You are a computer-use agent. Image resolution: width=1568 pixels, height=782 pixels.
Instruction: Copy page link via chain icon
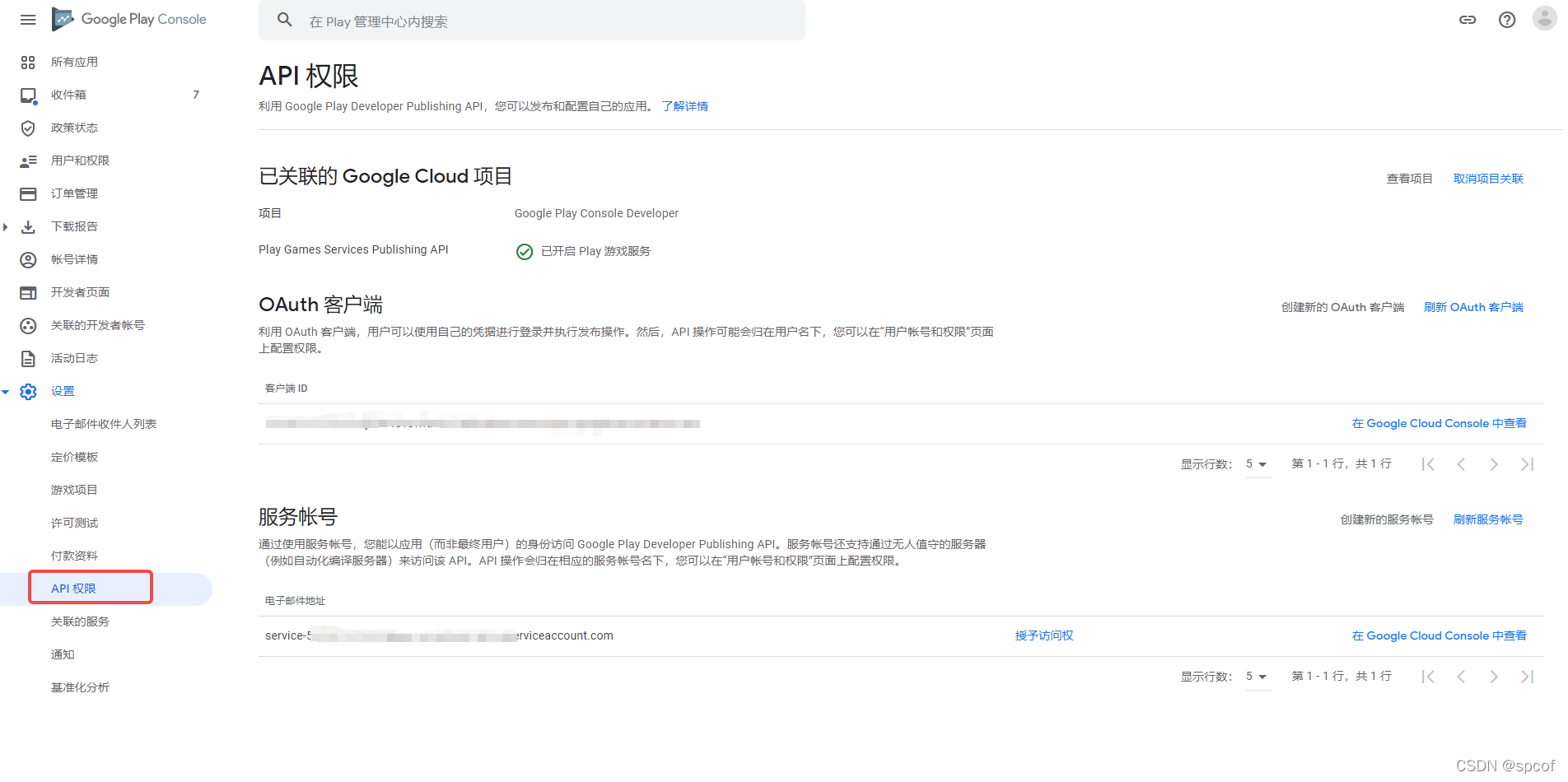(1468, 20)
